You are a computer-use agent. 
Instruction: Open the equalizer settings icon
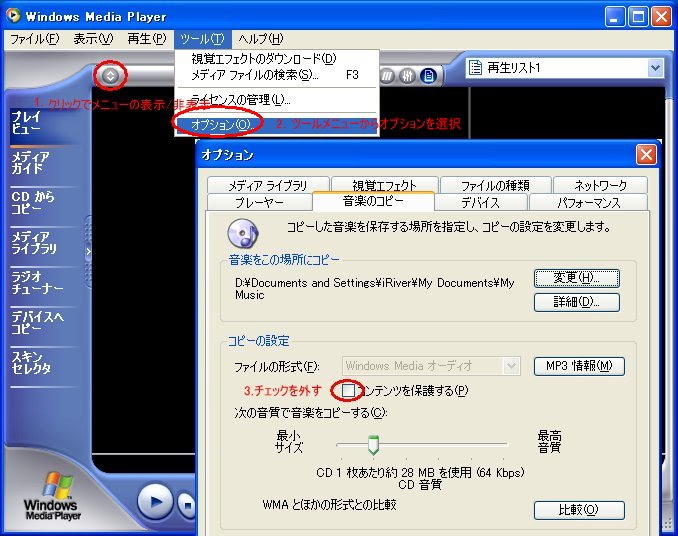pyautogui.click(x=407, y=76)
